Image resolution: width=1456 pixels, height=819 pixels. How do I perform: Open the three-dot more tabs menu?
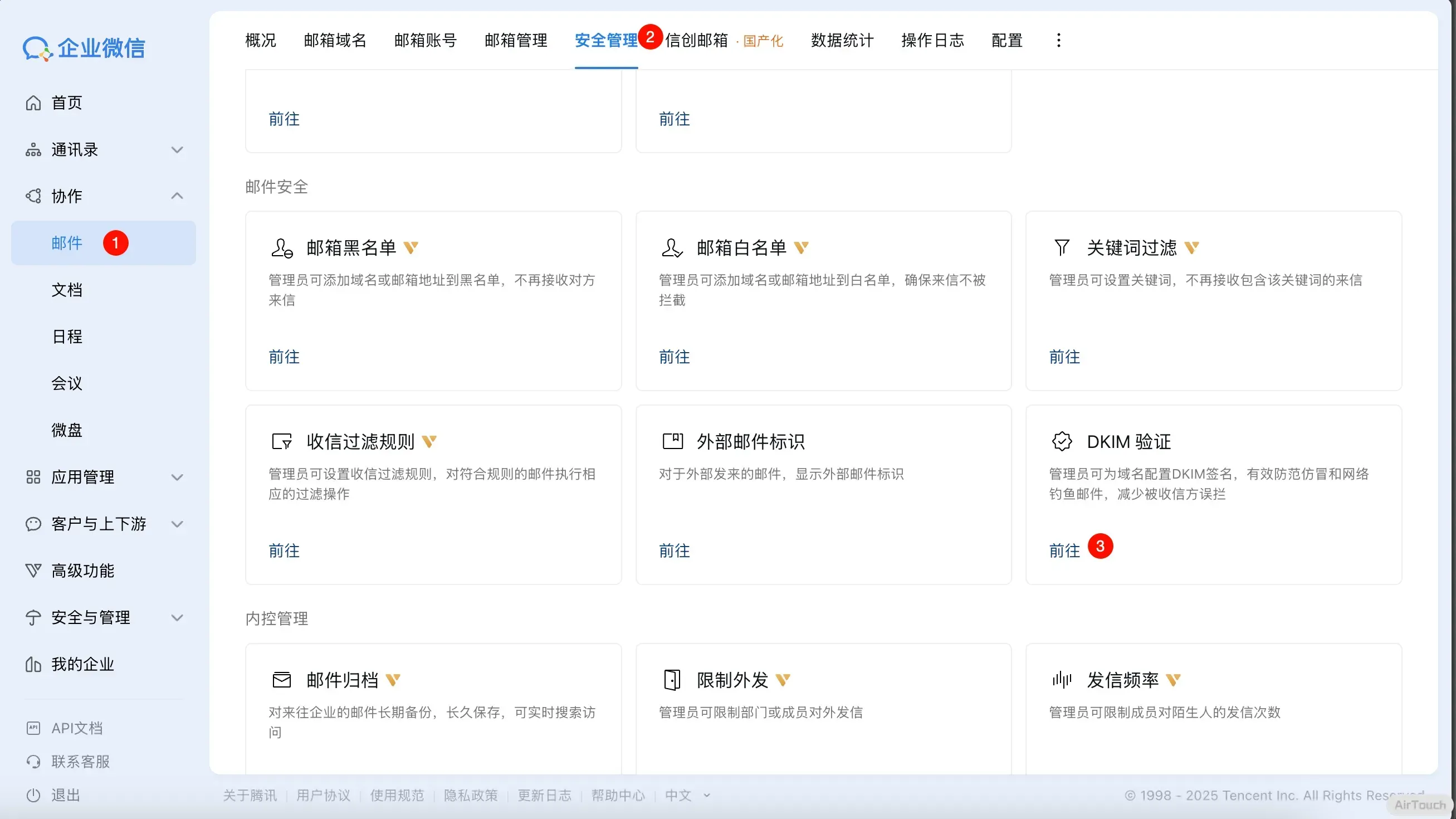[1059, 40]
